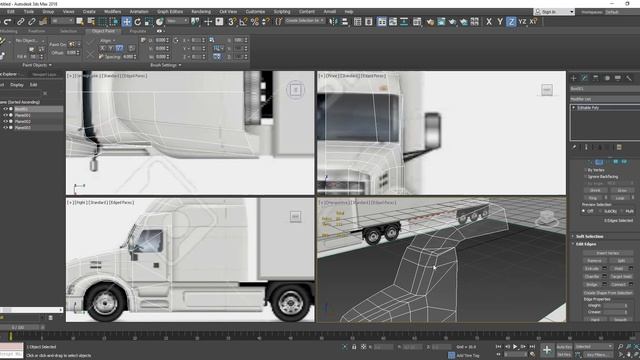Click the Insert Vertex button
640x360 pixels.
[608, 253]
